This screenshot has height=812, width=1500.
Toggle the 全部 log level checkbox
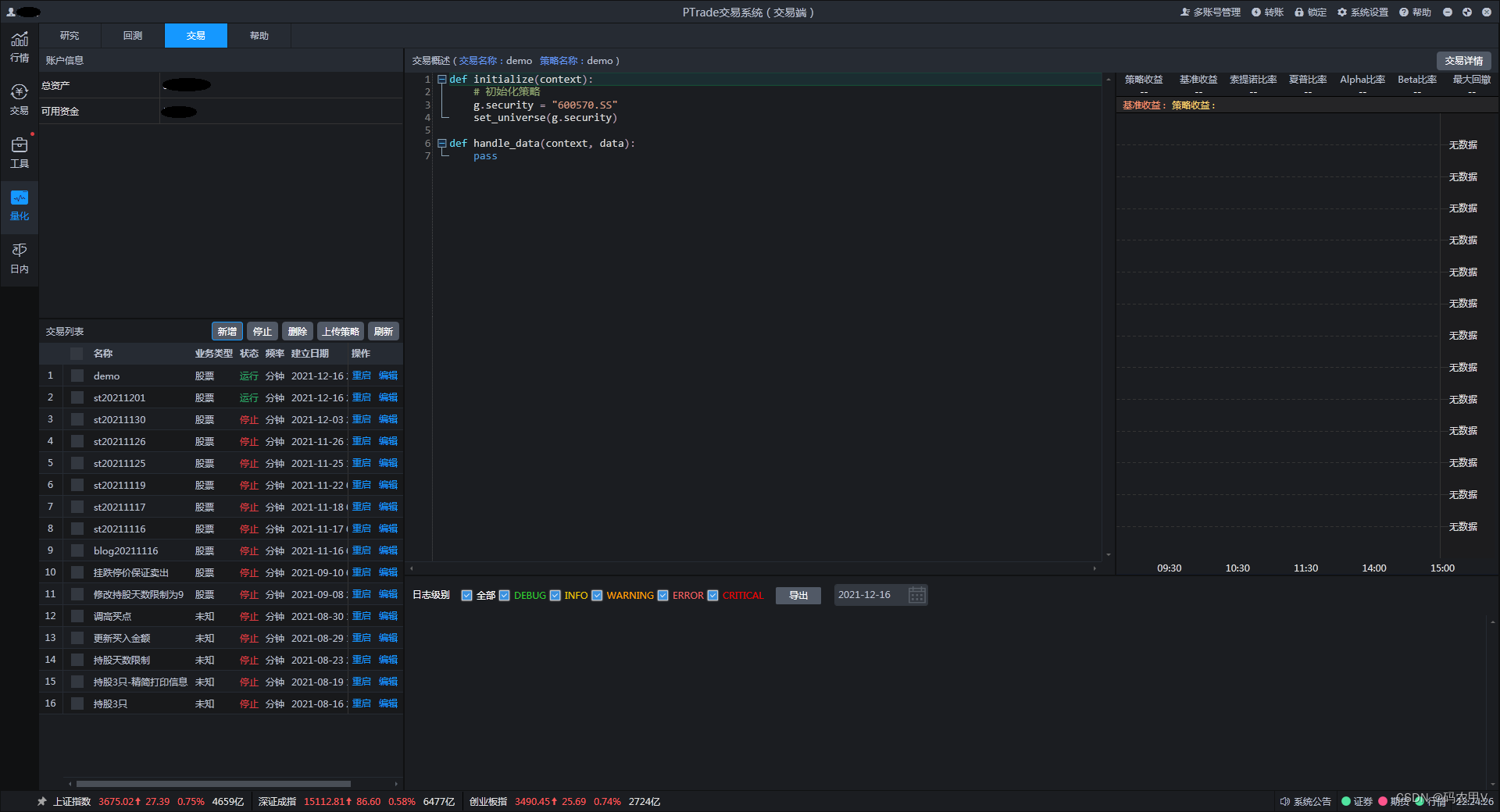[467, 595]
